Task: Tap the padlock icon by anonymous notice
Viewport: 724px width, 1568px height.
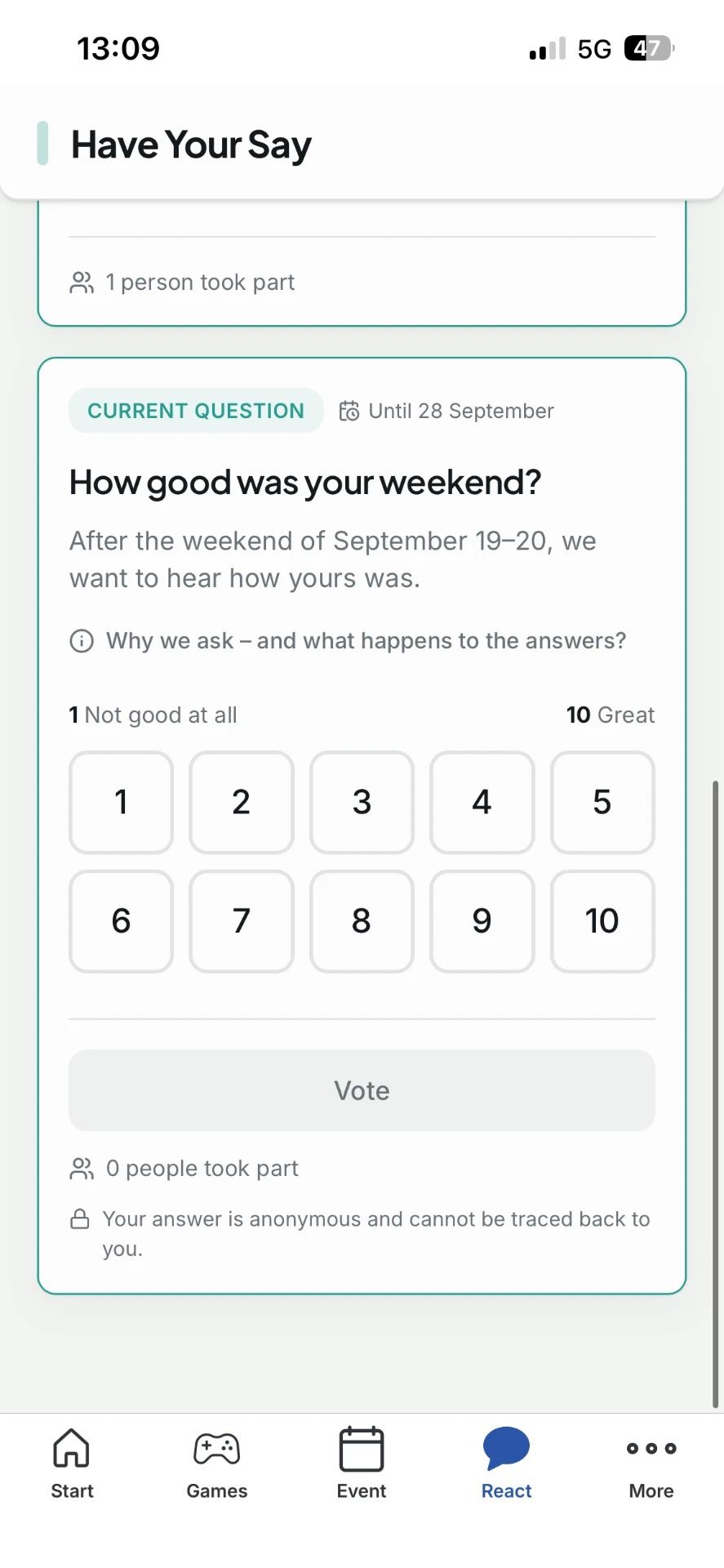Action: pos(80,1219)
